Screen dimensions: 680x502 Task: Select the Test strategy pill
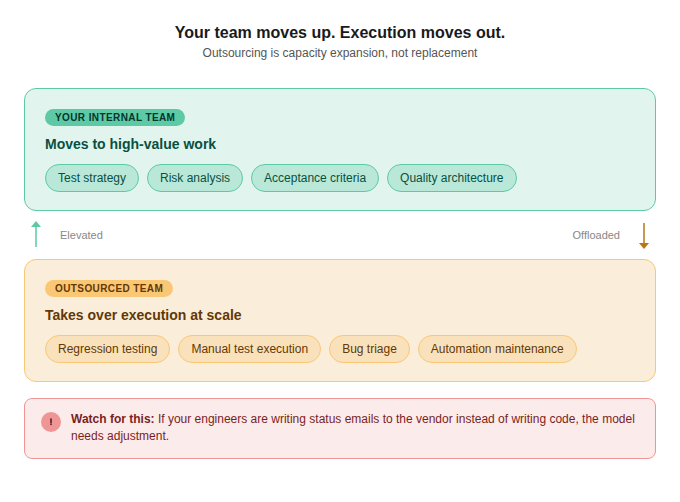92,178
